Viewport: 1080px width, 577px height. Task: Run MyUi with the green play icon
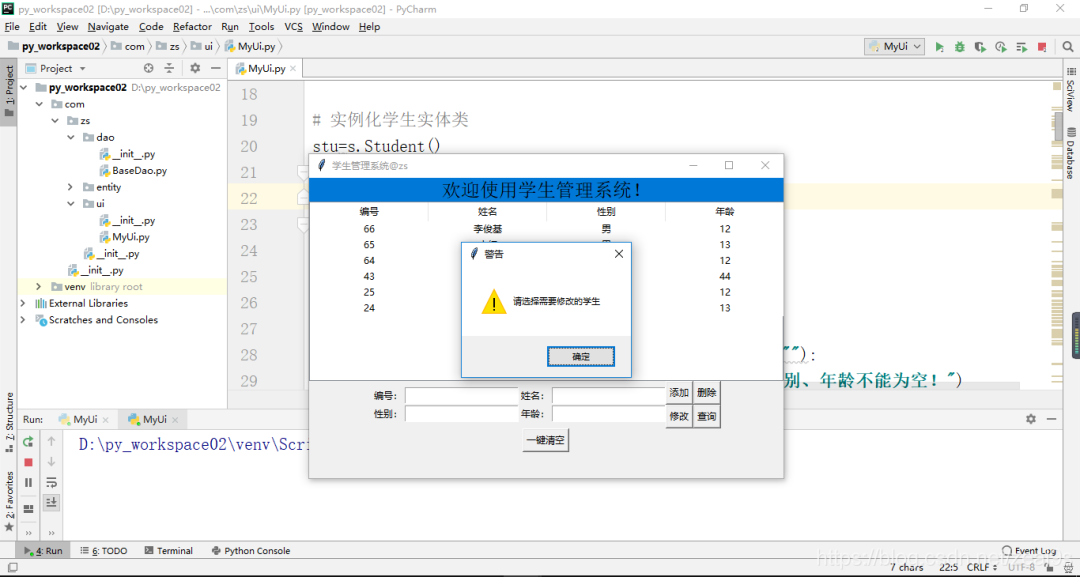pyautogui.click(x=939, y=47)
